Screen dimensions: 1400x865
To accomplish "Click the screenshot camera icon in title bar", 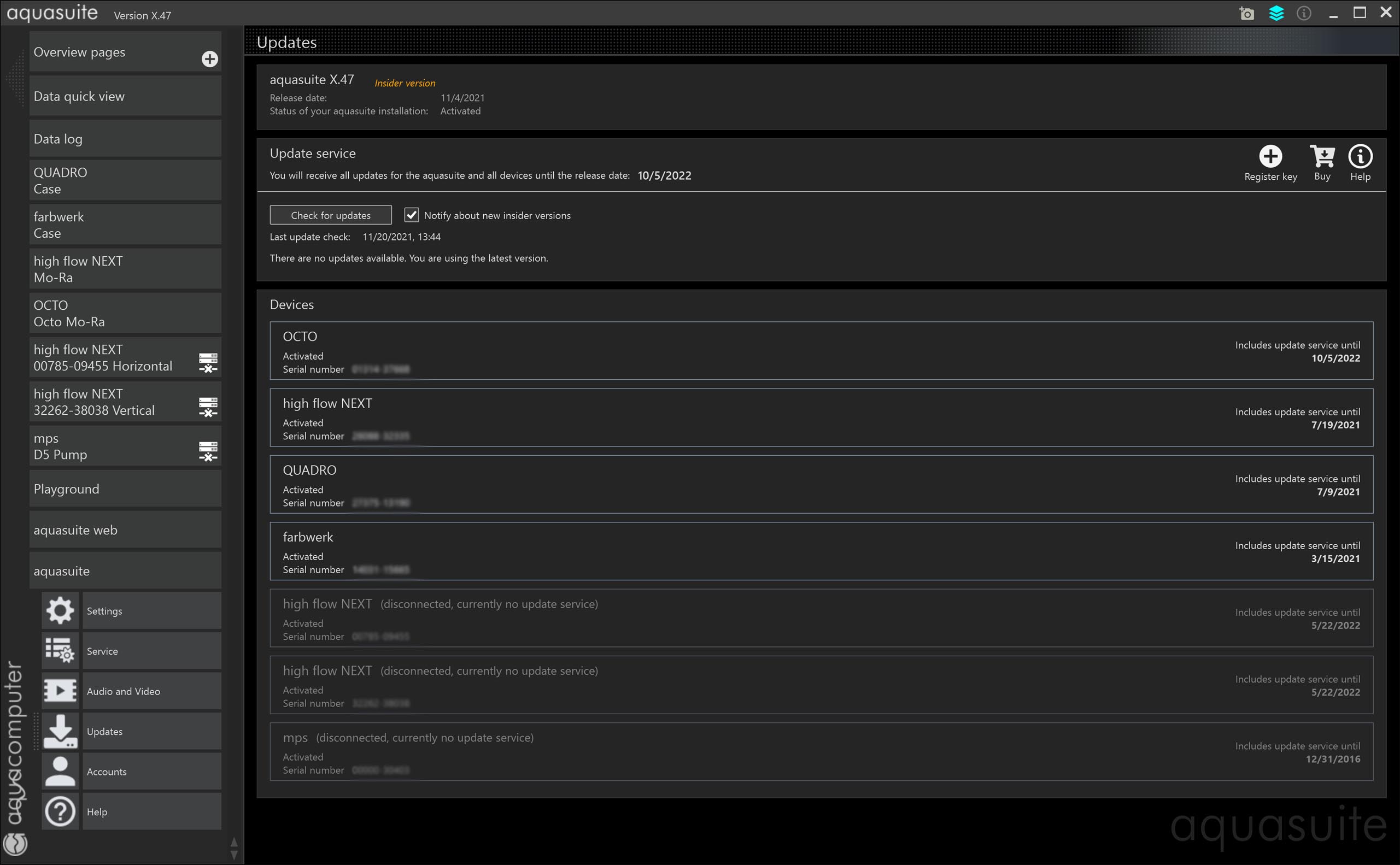I will point(1246,13).
